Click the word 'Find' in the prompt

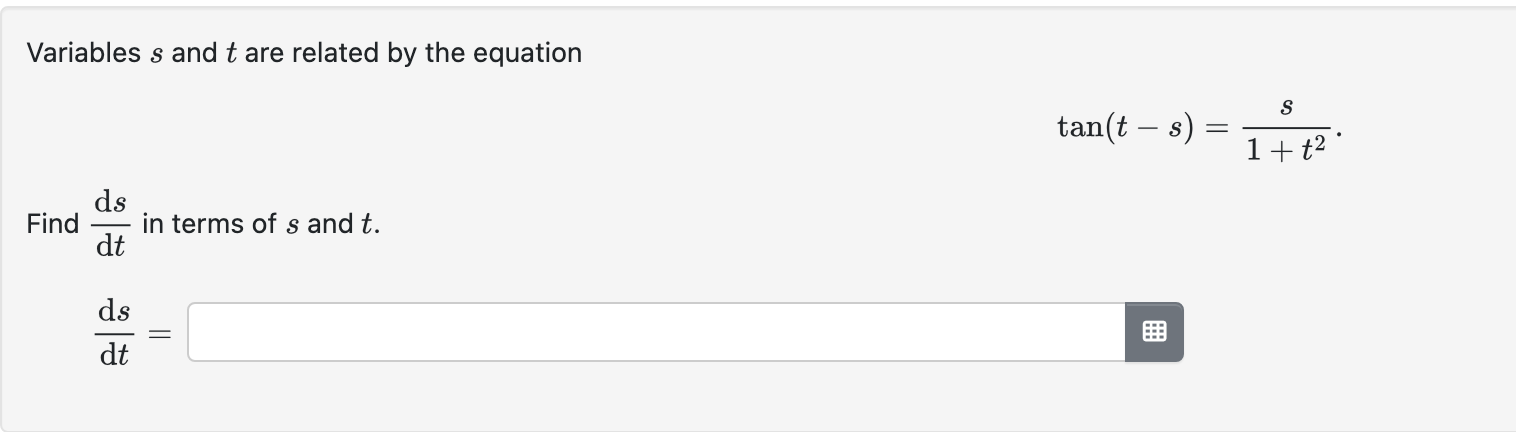pos(53,224)
